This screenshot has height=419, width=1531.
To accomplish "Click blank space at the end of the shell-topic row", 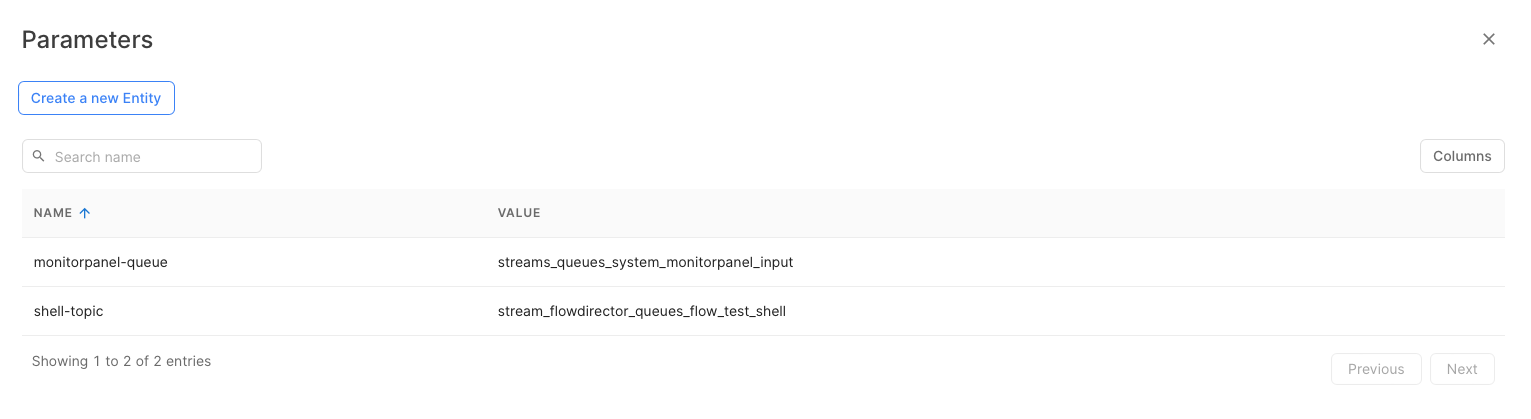I will pyautogui.click(x=1200, y=311).
